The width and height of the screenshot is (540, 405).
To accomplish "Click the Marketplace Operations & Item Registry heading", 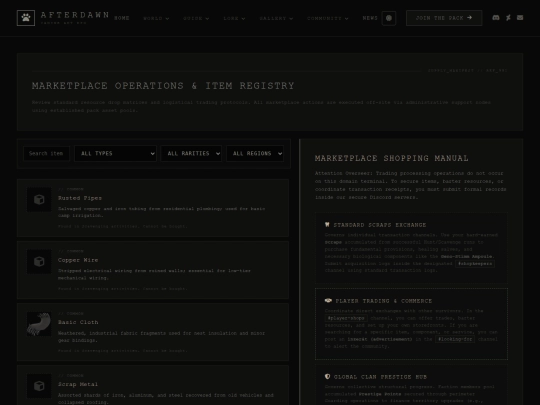I will point(163,86).
